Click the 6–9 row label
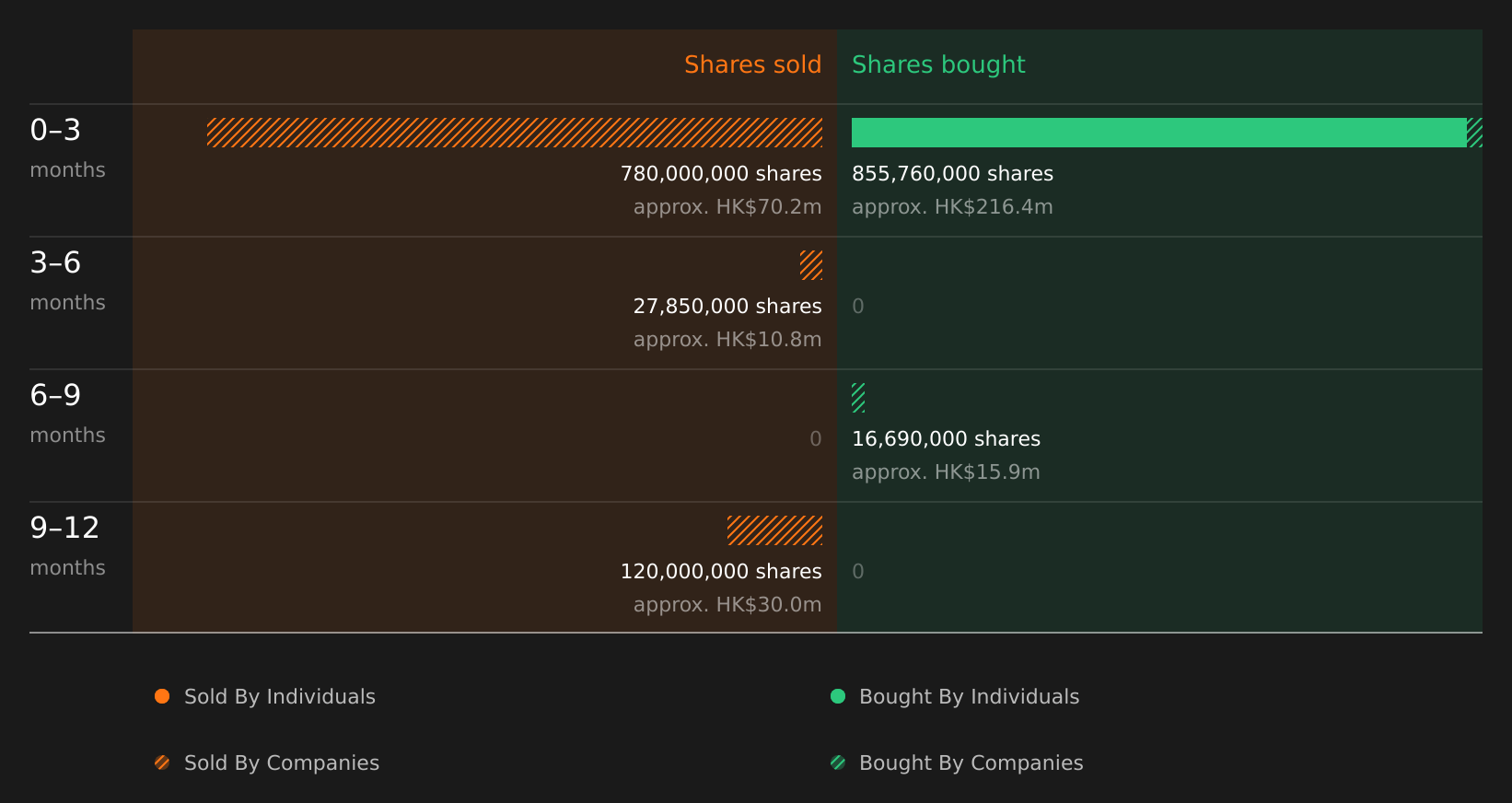 click(55, 395)
